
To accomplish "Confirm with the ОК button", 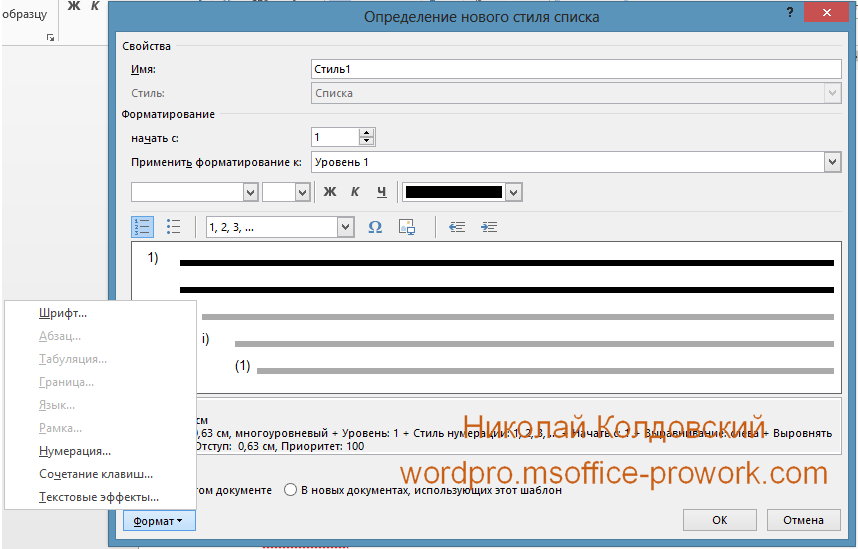I will 720,520.
